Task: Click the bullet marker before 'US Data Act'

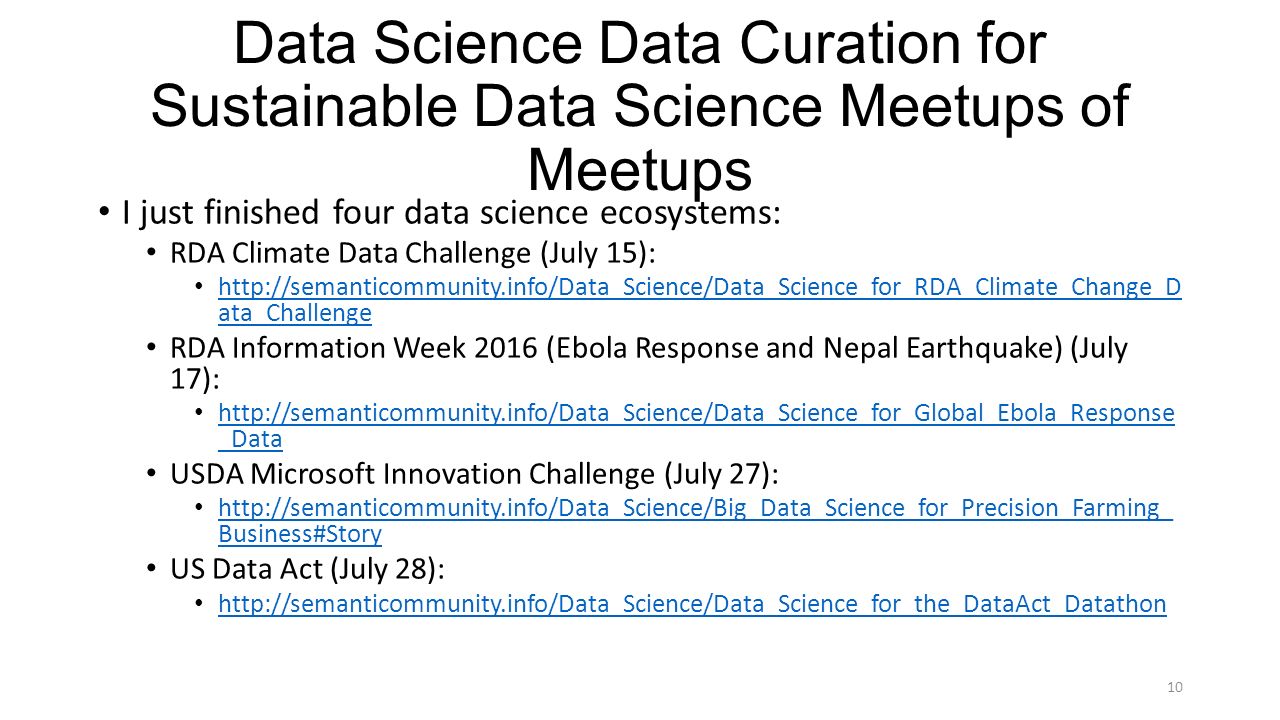Action: pos(151,568)
